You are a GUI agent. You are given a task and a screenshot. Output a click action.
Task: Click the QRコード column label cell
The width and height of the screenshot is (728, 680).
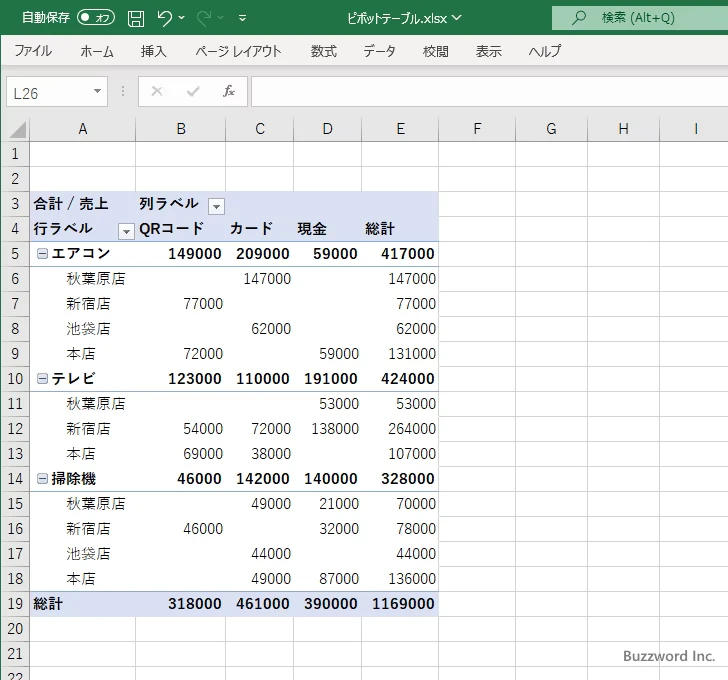tap(181, 229)
